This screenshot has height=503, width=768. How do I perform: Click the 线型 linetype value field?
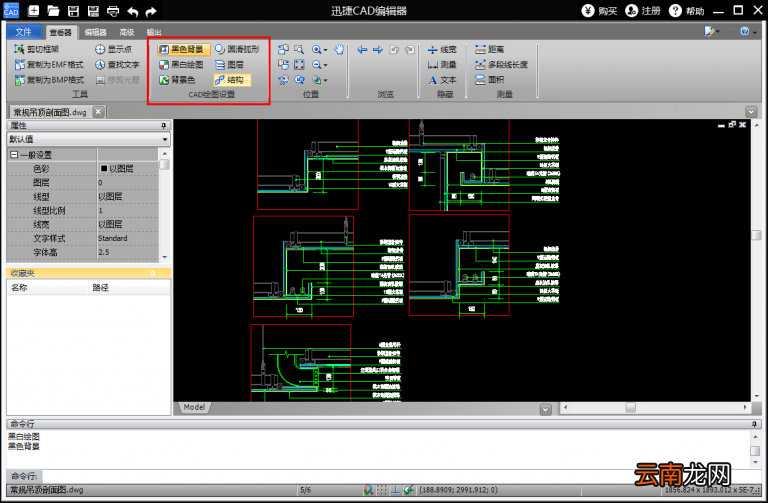(x=128, y=196)
